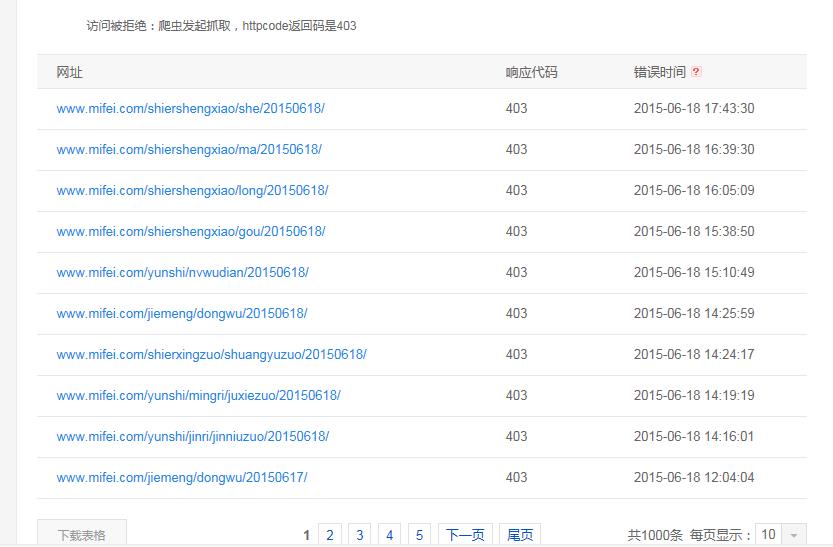Click the help icon beside 错误时间
The image size is (833, 547).
(696, 72)
